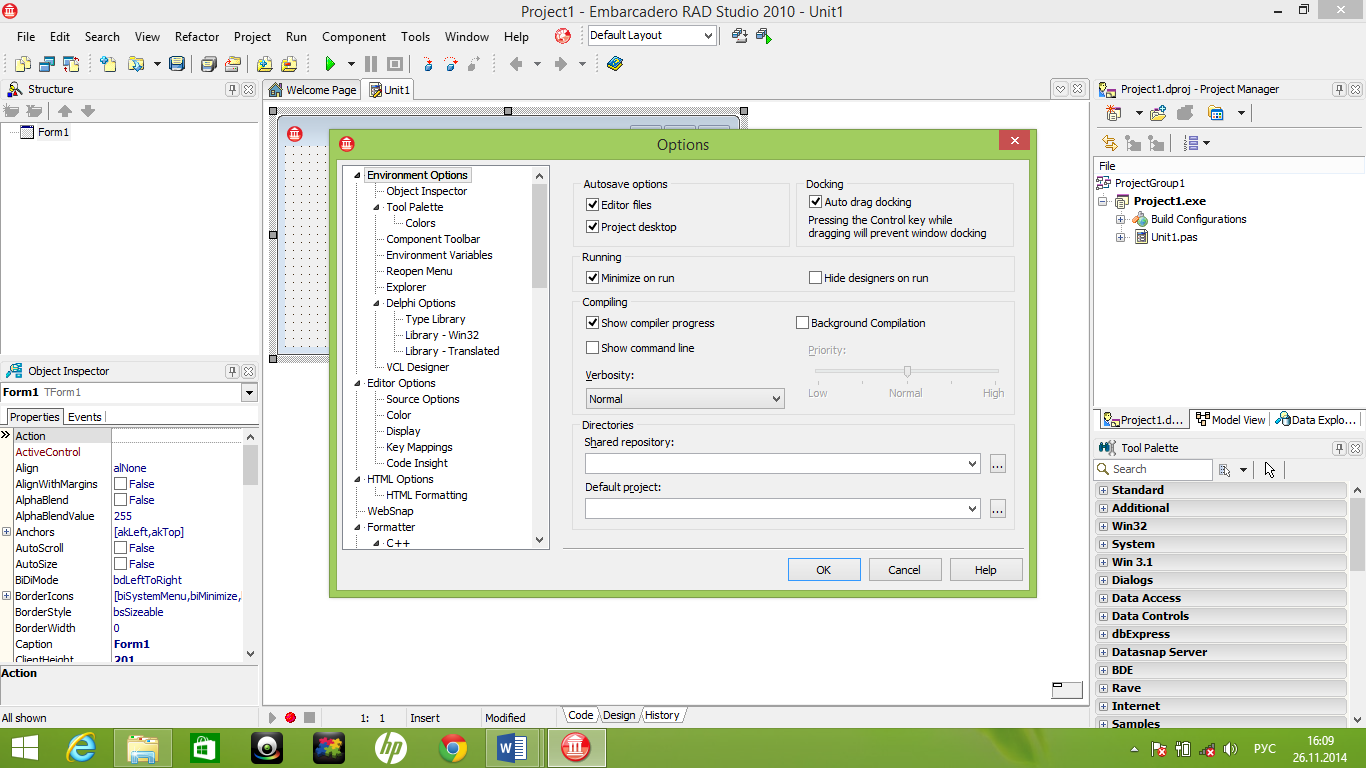
Task: Click the Program Pause toolbar icon
Action: [x=371, y=64]
